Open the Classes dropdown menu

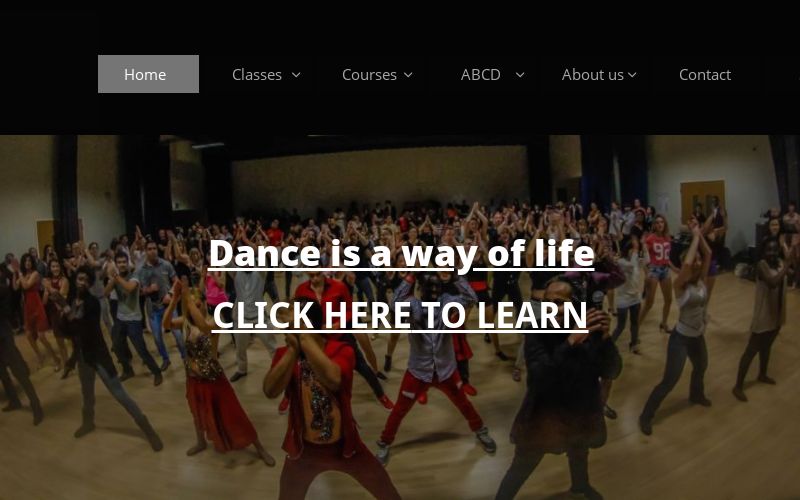(266, 74)
